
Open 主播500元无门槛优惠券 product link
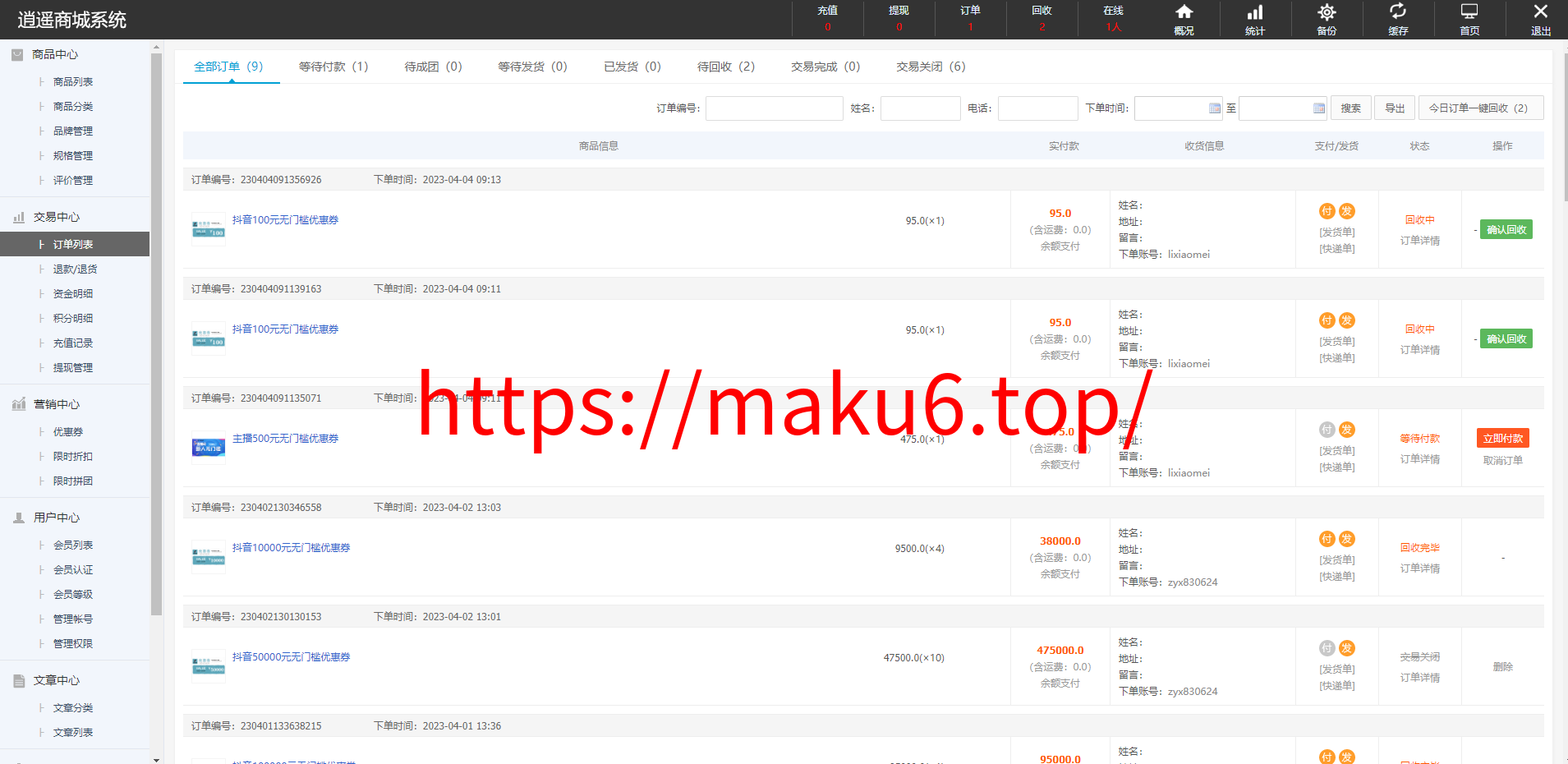tap(285, 439)
